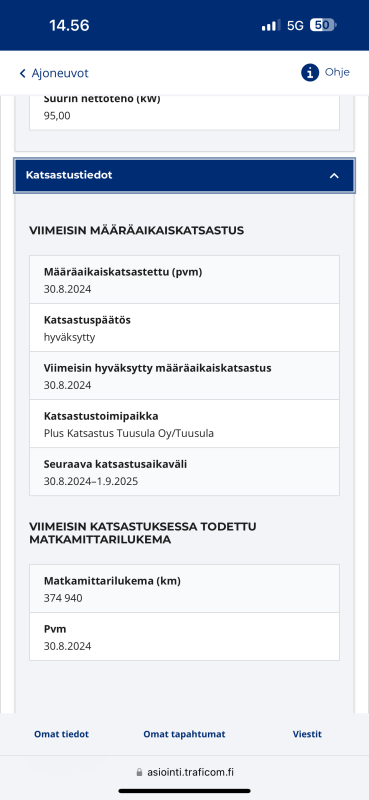Collapse the Katsastustiedot section chevron
The height and width of the screenshot is (800, 369).
coord(334,176)
